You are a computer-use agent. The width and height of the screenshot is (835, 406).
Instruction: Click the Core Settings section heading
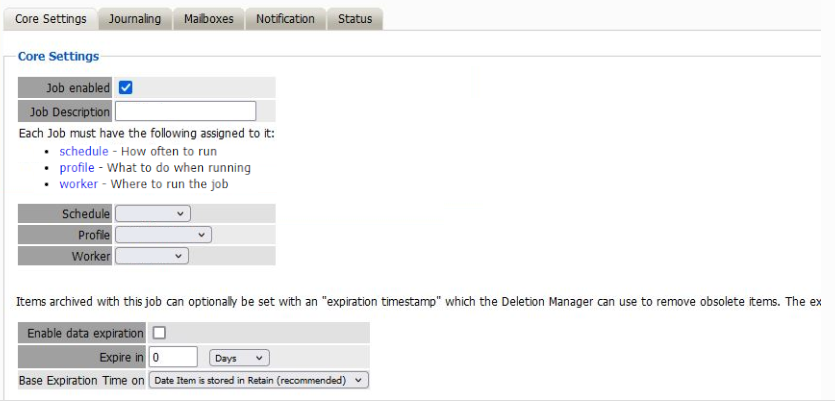tap(58, 56)
